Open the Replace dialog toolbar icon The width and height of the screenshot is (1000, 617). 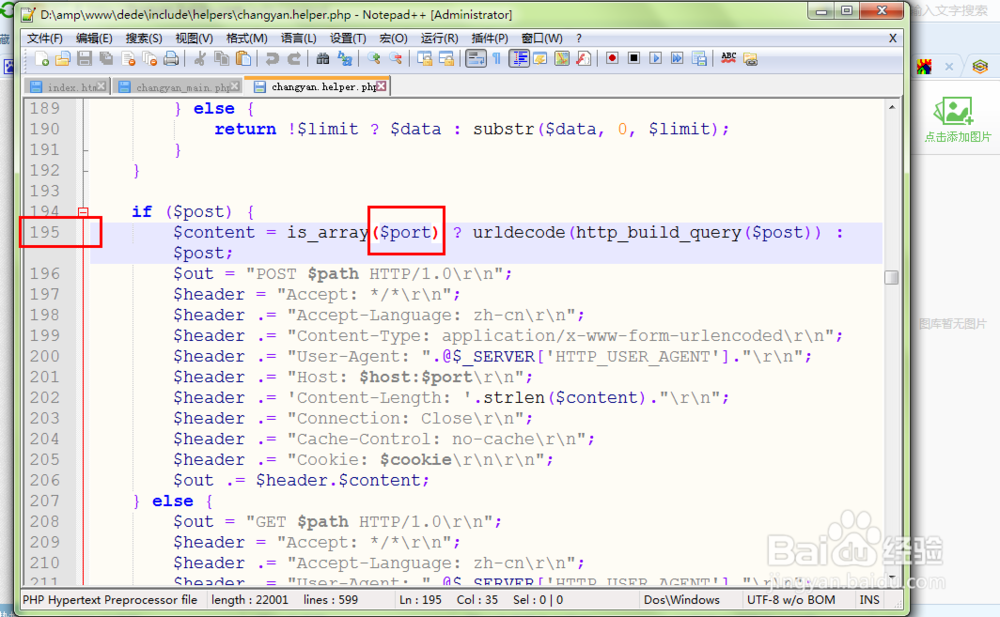344,59
